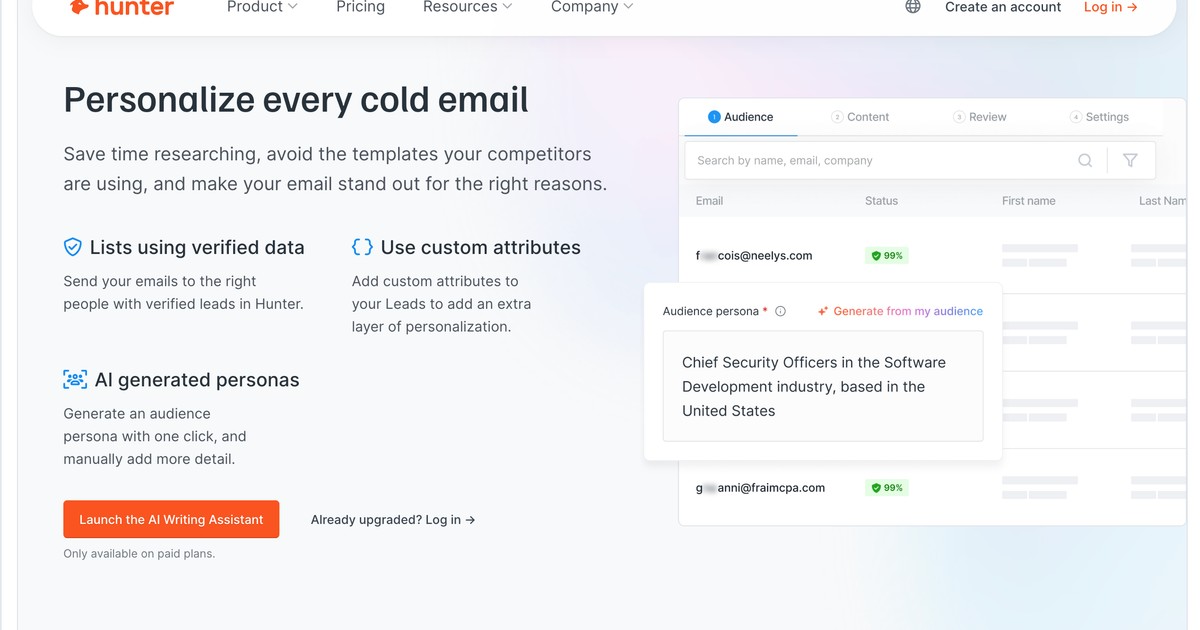Click the 99% verified badge for neelys.com email
Image resolution: width=1200 pixels, height=630 pixels.
(x=887, y=256)
